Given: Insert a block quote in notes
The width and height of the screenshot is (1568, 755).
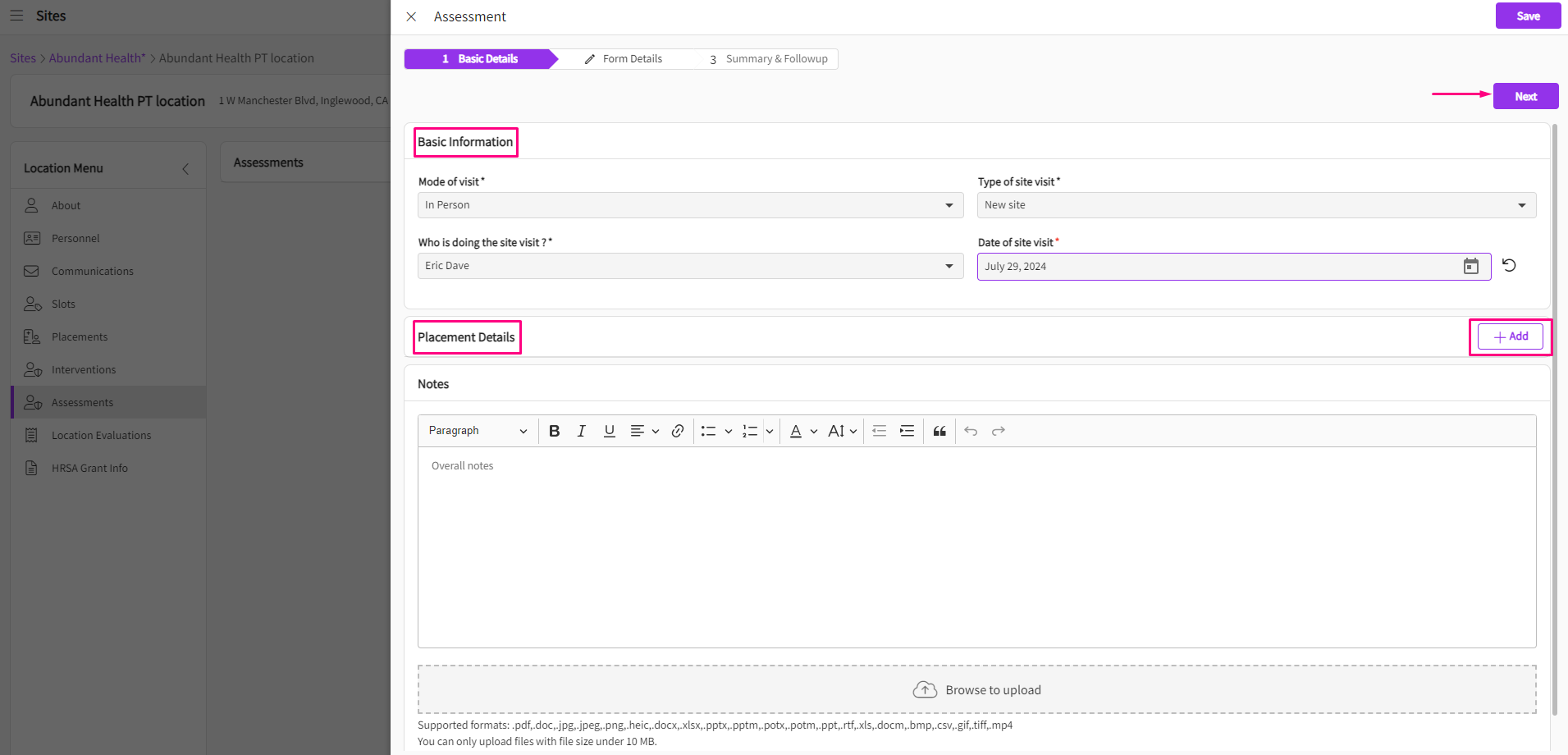Looking at the screenshot, I should click(x=939, y=431).
